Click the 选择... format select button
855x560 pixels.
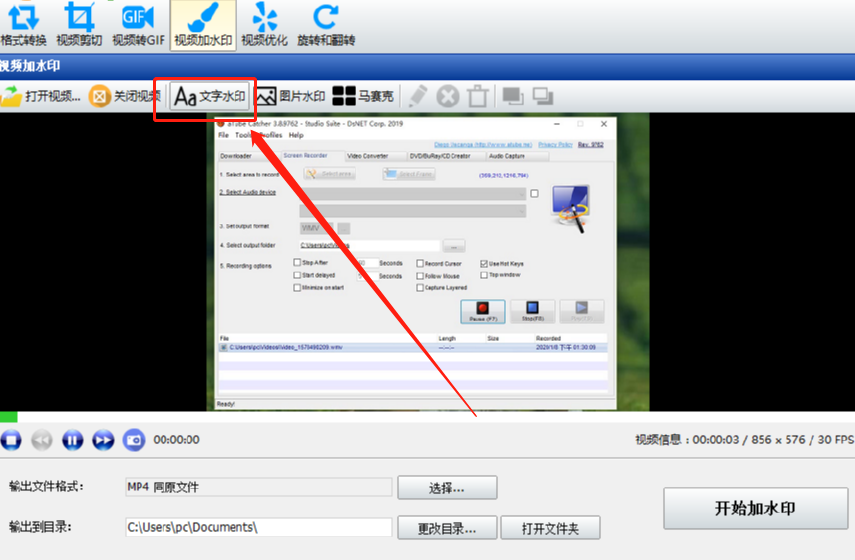(x=447, y=487)
